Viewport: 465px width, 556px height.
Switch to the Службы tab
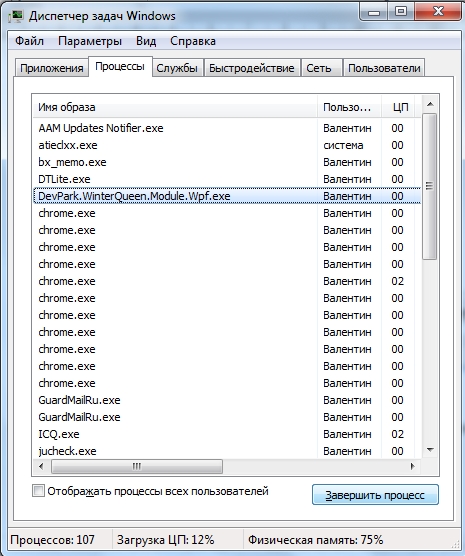[177, 68]
